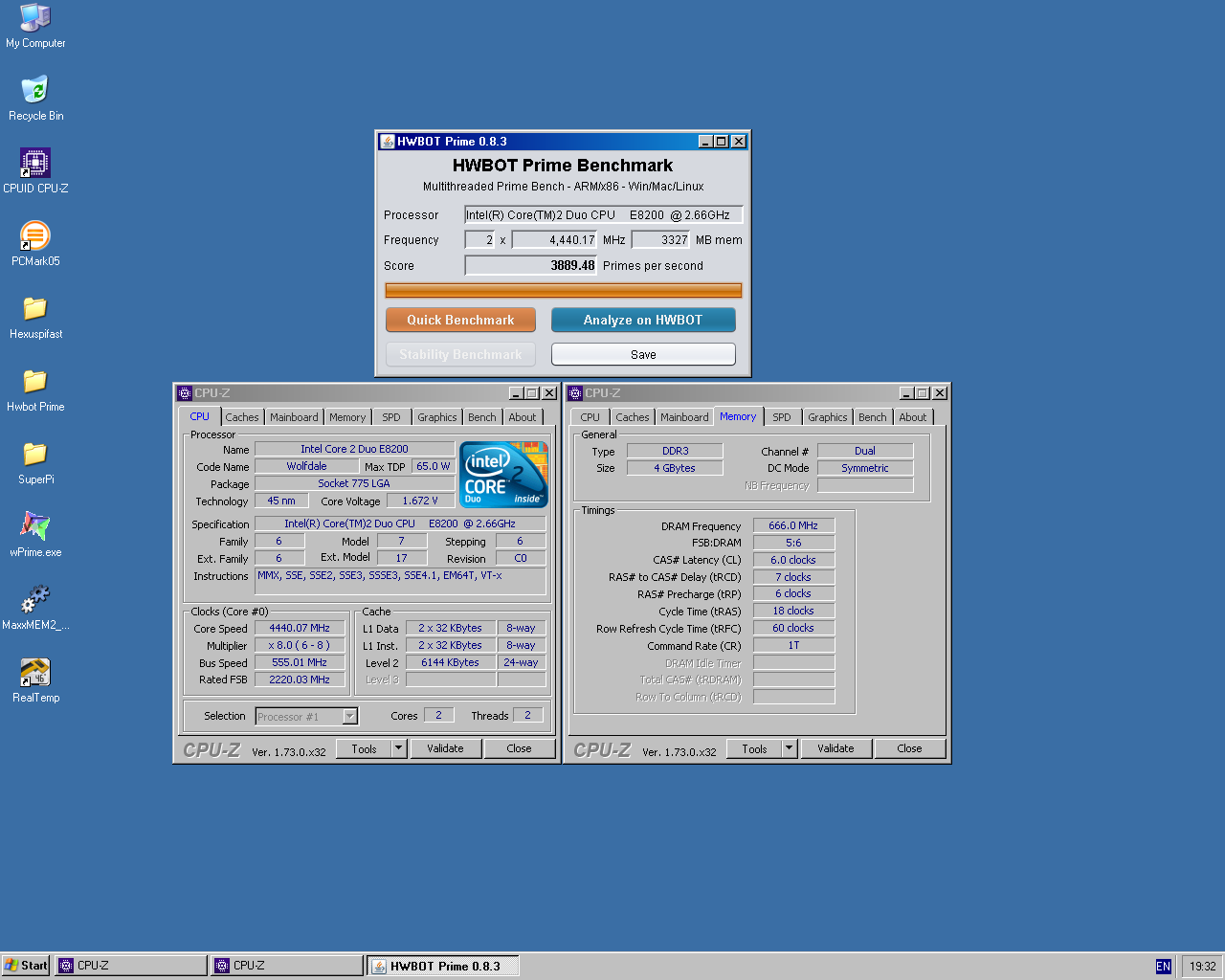Switch to HWBOT Prime taskbar button
The height and width of the screenshot is (980, 1225).
click(443, 966)
